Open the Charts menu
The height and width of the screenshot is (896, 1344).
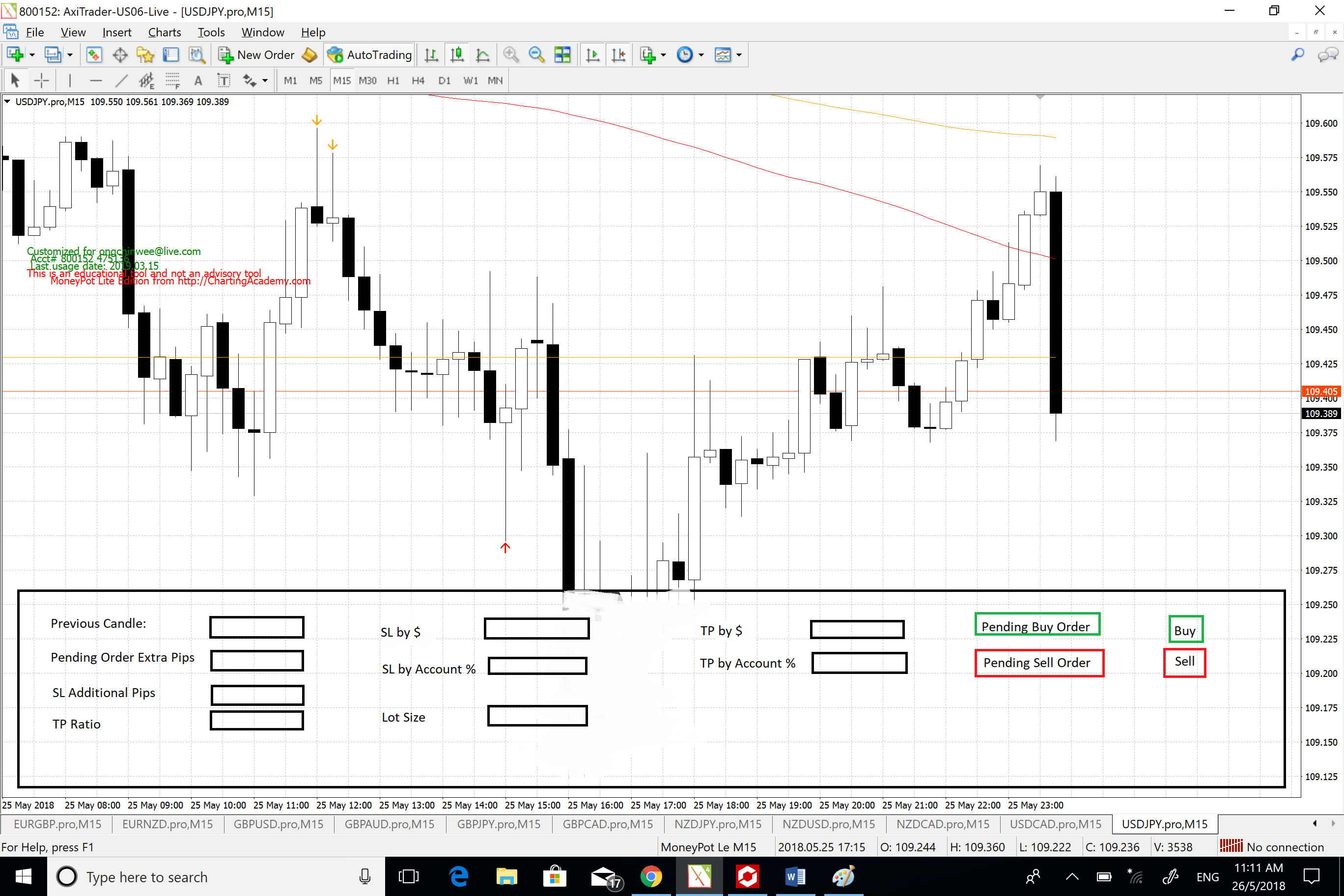point(164,32)
